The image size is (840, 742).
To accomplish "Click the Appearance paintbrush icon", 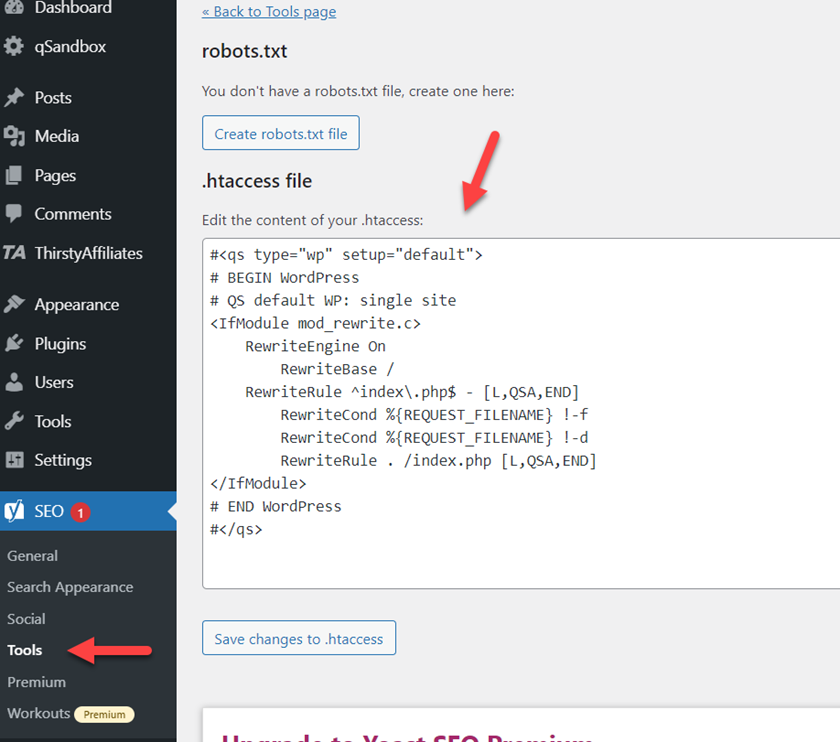I will (14, 304).
